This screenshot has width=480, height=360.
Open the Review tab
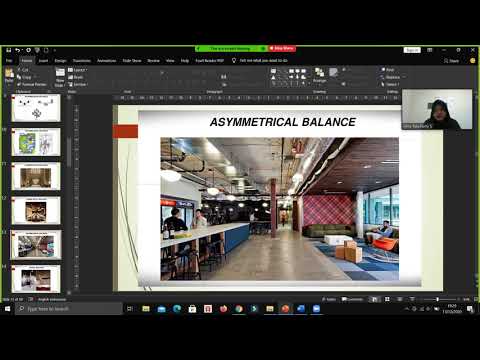(154, 61)
